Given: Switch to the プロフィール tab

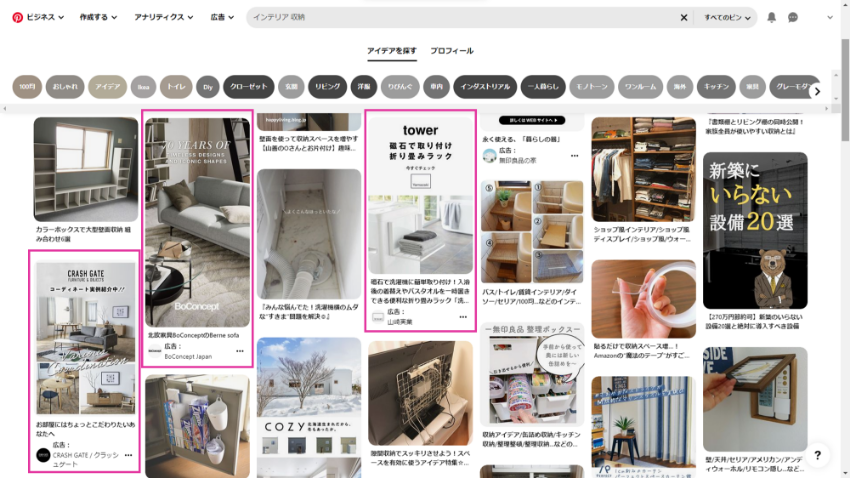Looking at the screenshot, I should [x=452, y=51].
